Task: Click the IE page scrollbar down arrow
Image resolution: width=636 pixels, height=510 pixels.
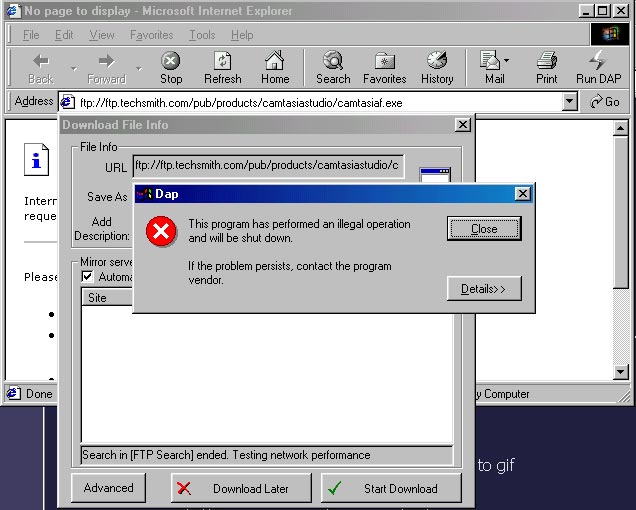Action: coord(621,372)
